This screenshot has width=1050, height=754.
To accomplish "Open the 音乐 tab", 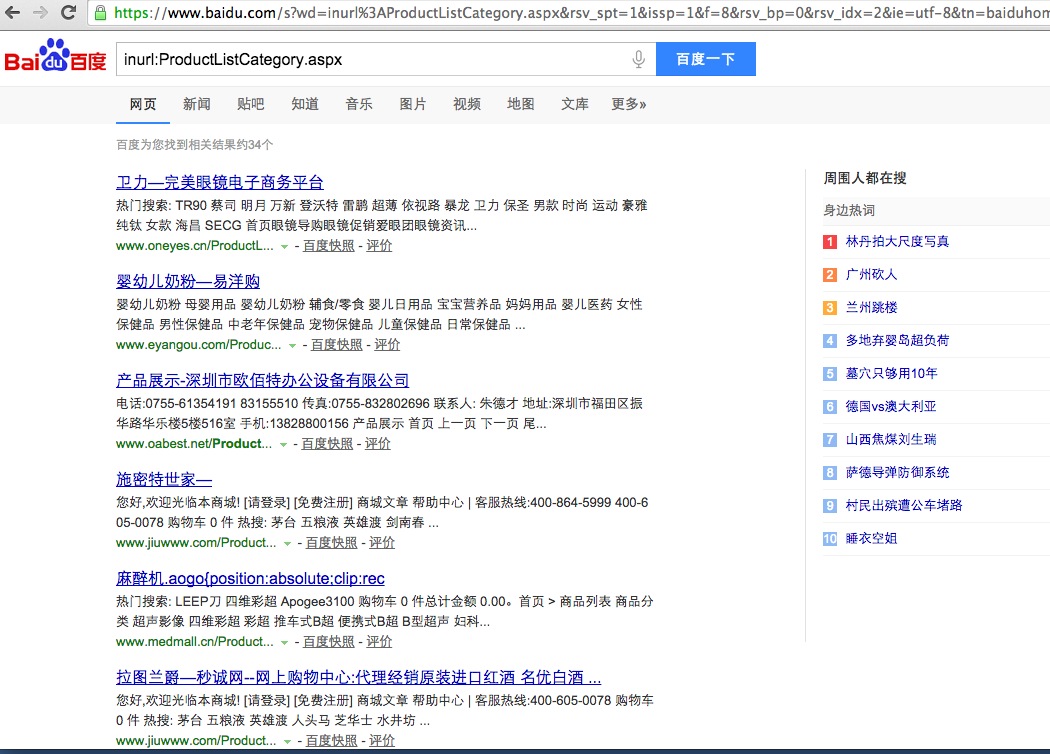I will point(359,104).
